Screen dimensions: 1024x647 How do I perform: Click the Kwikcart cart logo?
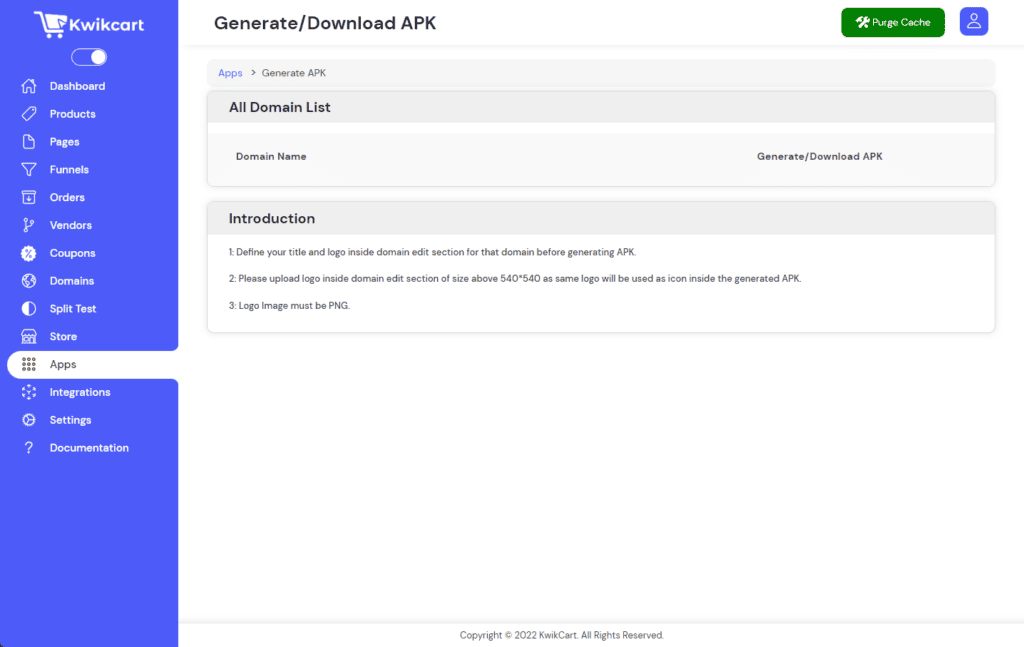click(89, 24)
